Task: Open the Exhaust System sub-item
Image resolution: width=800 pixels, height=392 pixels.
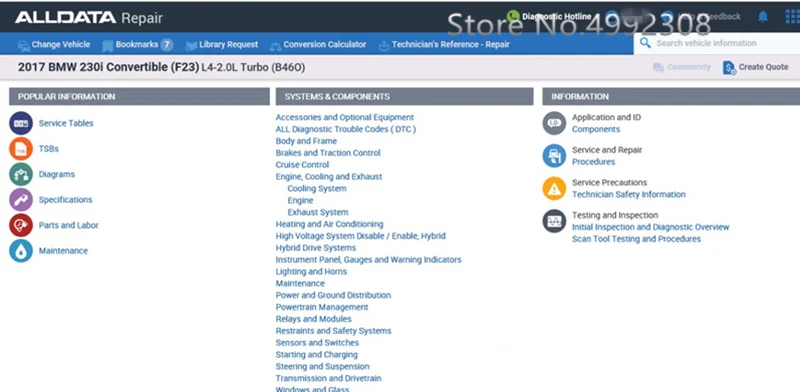Action: 318,212
